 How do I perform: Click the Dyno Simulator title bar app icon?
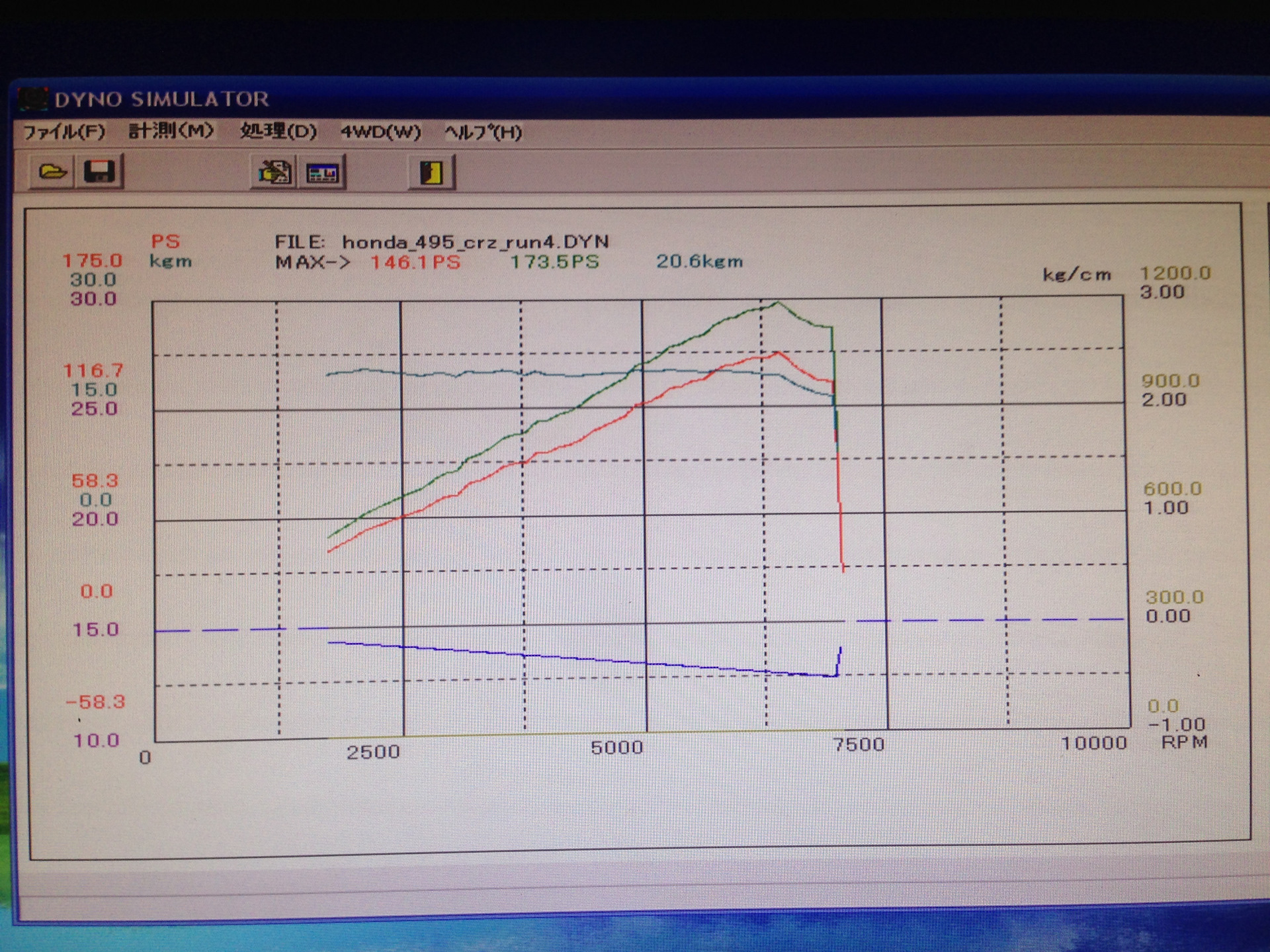33,99
